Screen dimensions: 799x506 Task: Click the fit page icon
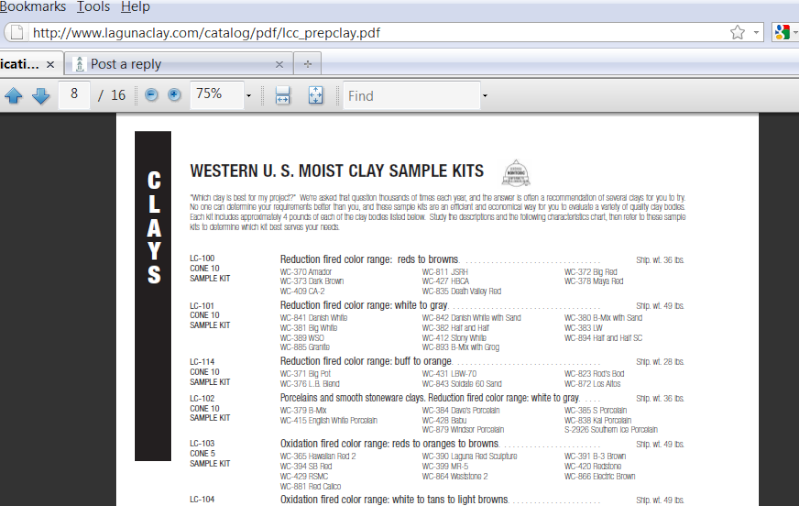tap(316, 95)
